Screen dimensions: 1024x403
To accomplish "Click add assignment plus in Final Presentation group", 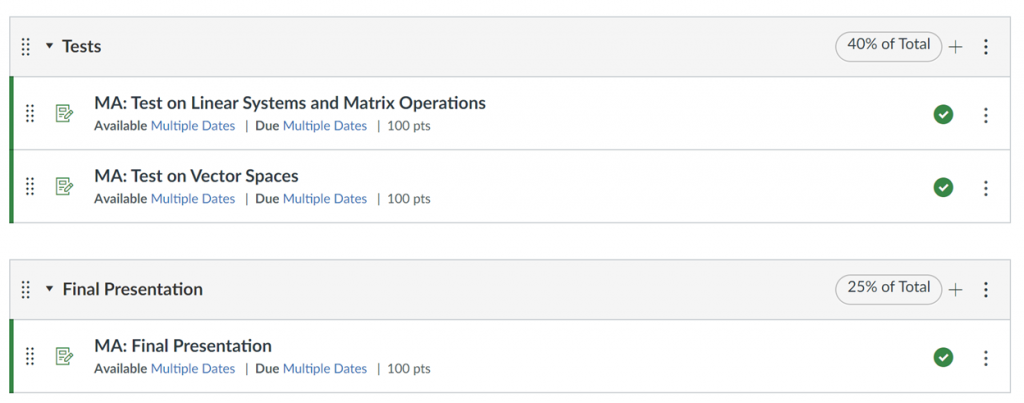I will 955,290.
